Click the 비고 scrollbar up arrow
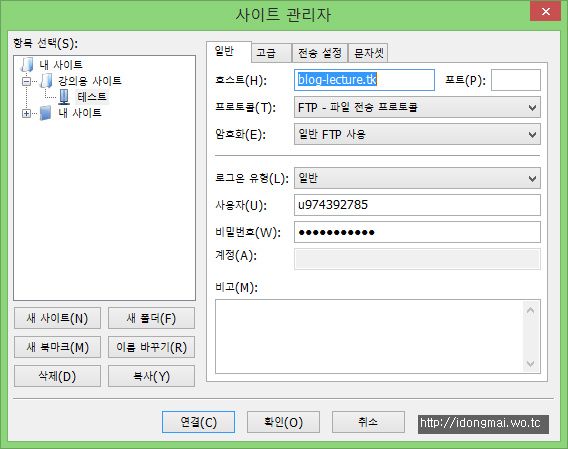Image resolution: width=568 pixels, height=449 pixels. (x=531, y=310)
